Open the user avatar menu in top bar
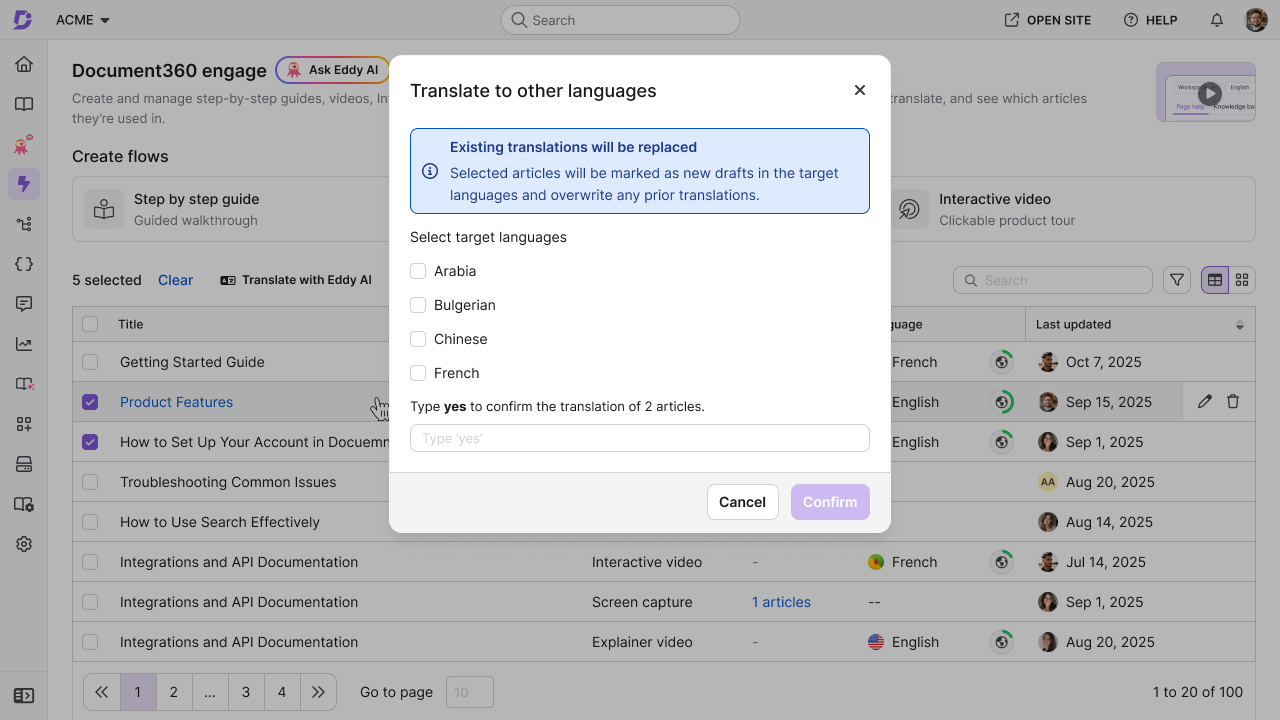1280x720 pixels. click(1256, 20)
